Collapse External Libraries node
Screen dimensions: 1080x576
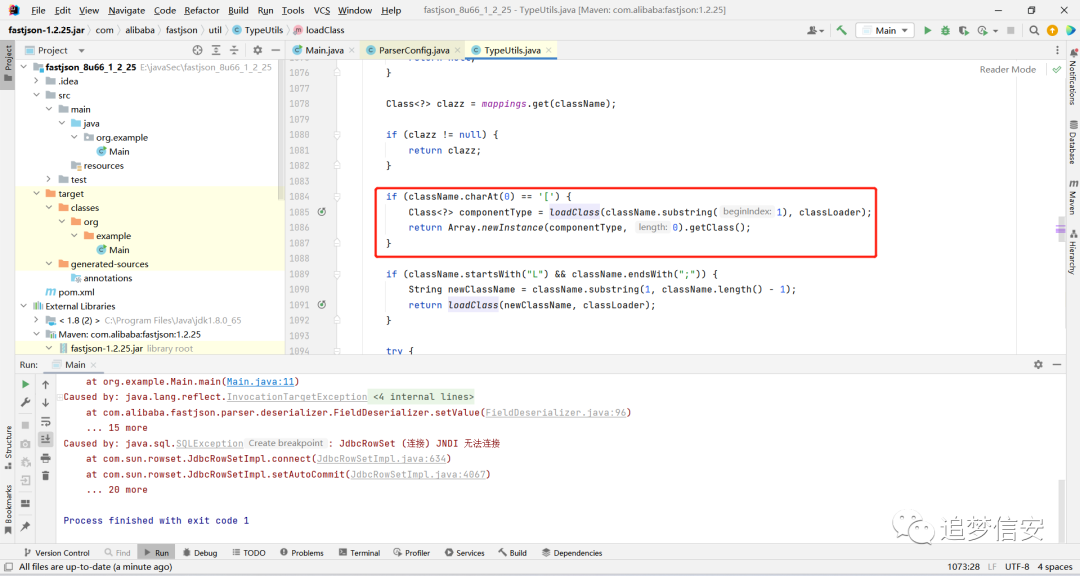(24, 306)
